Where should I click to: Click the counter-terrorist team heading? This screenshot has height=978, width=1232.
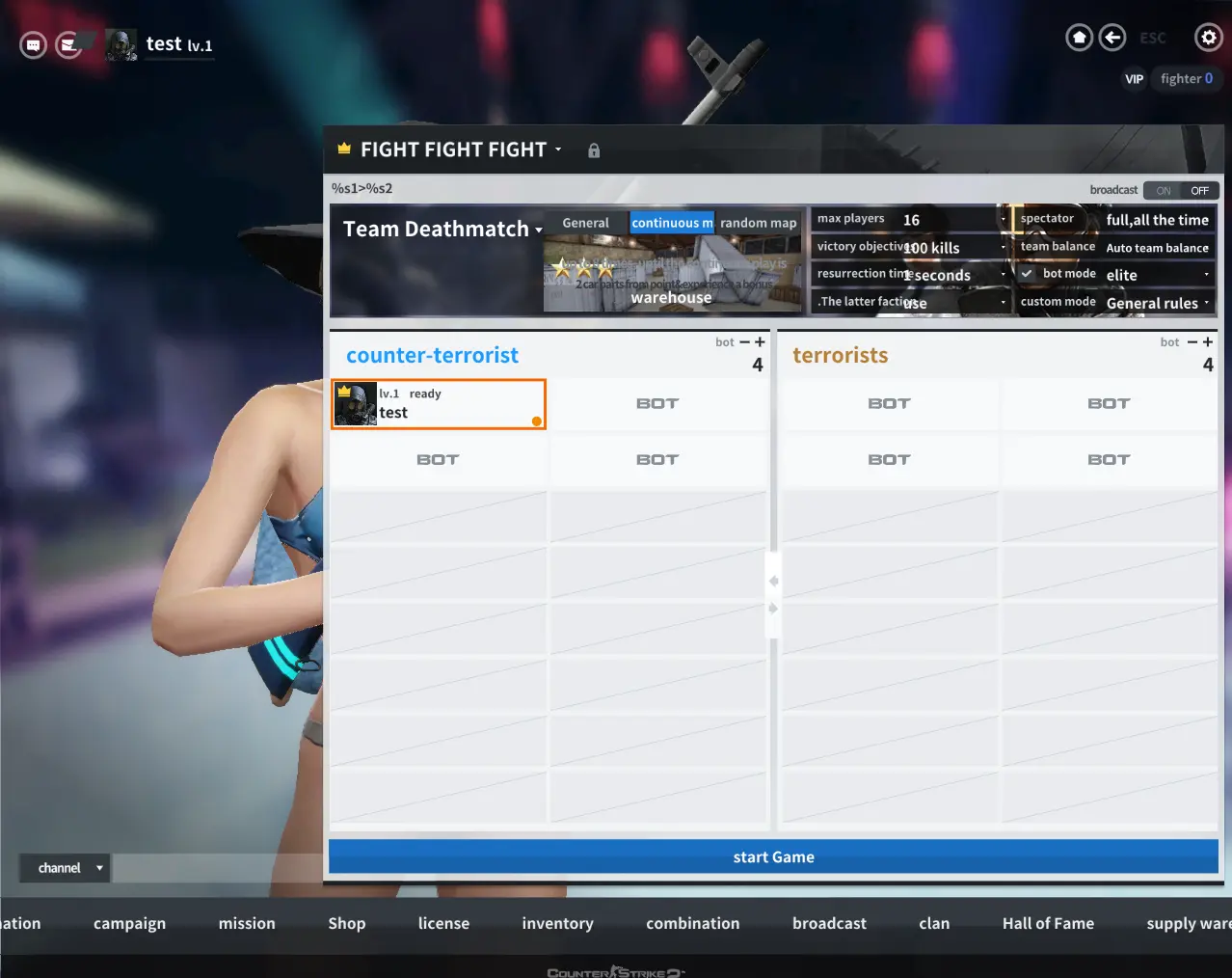point(432,356)
